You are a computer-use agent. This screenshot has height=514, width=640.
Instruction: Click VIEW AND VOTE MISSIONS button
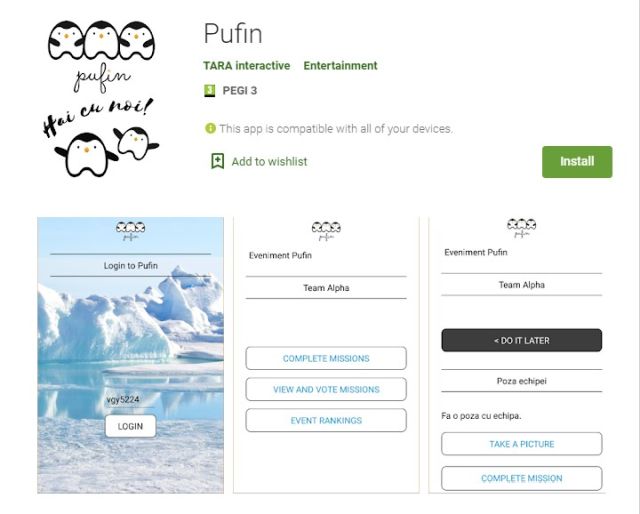(326, 389)
